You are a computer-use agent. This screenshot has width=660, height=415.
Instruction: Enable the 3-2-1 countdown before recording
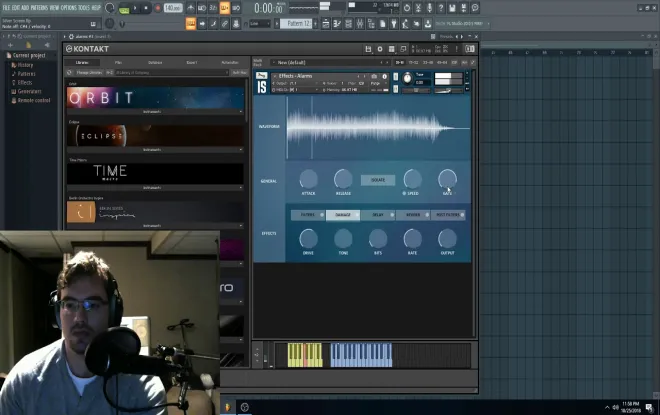[x=213, y=8]
